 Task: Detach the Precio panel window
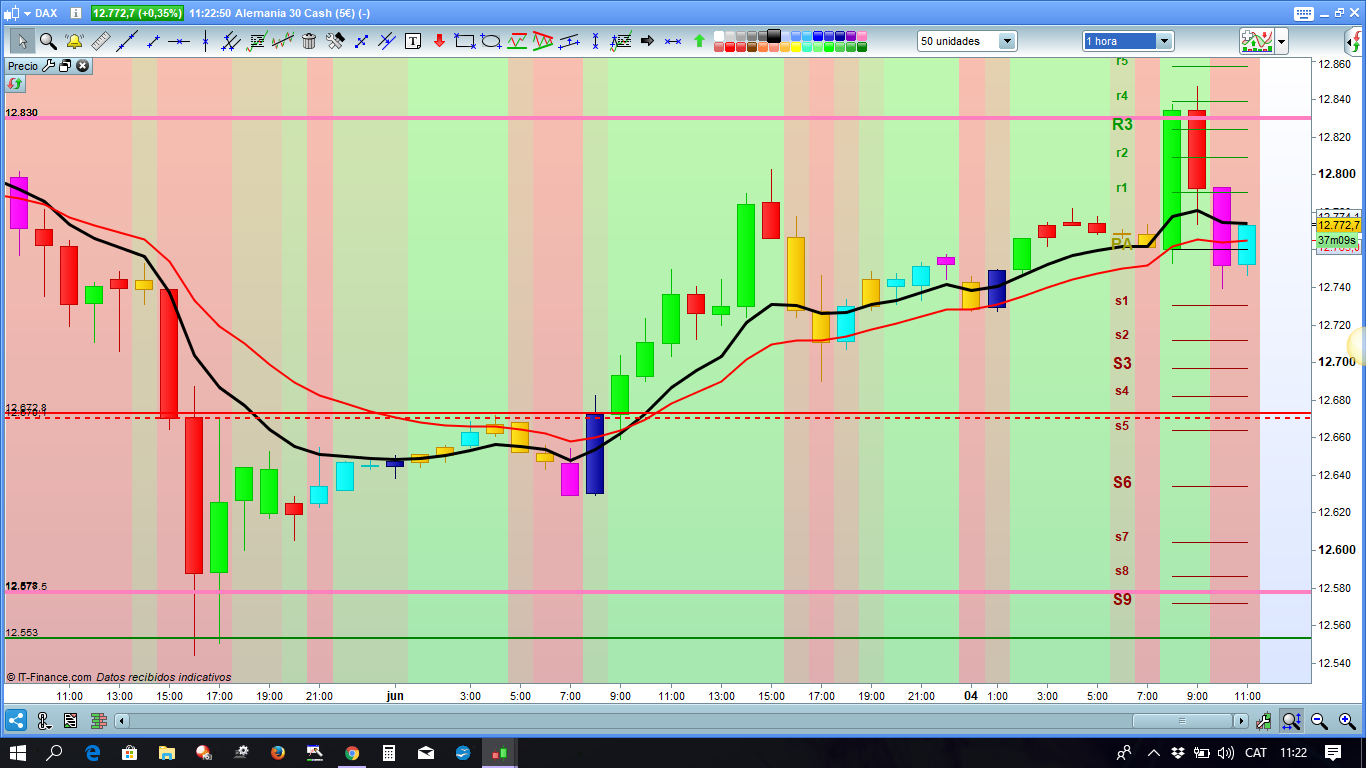click(65, 66)
